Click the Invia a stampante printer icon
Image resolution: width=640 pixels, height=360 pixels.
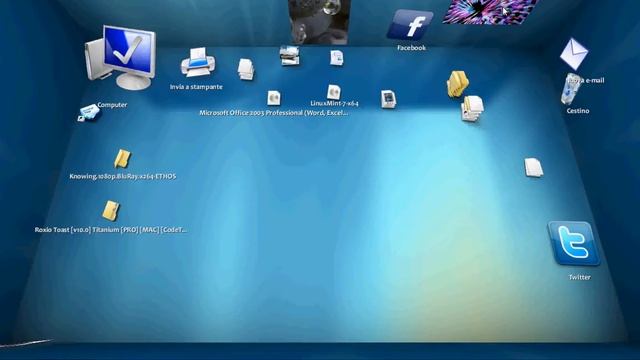[198, 62]
